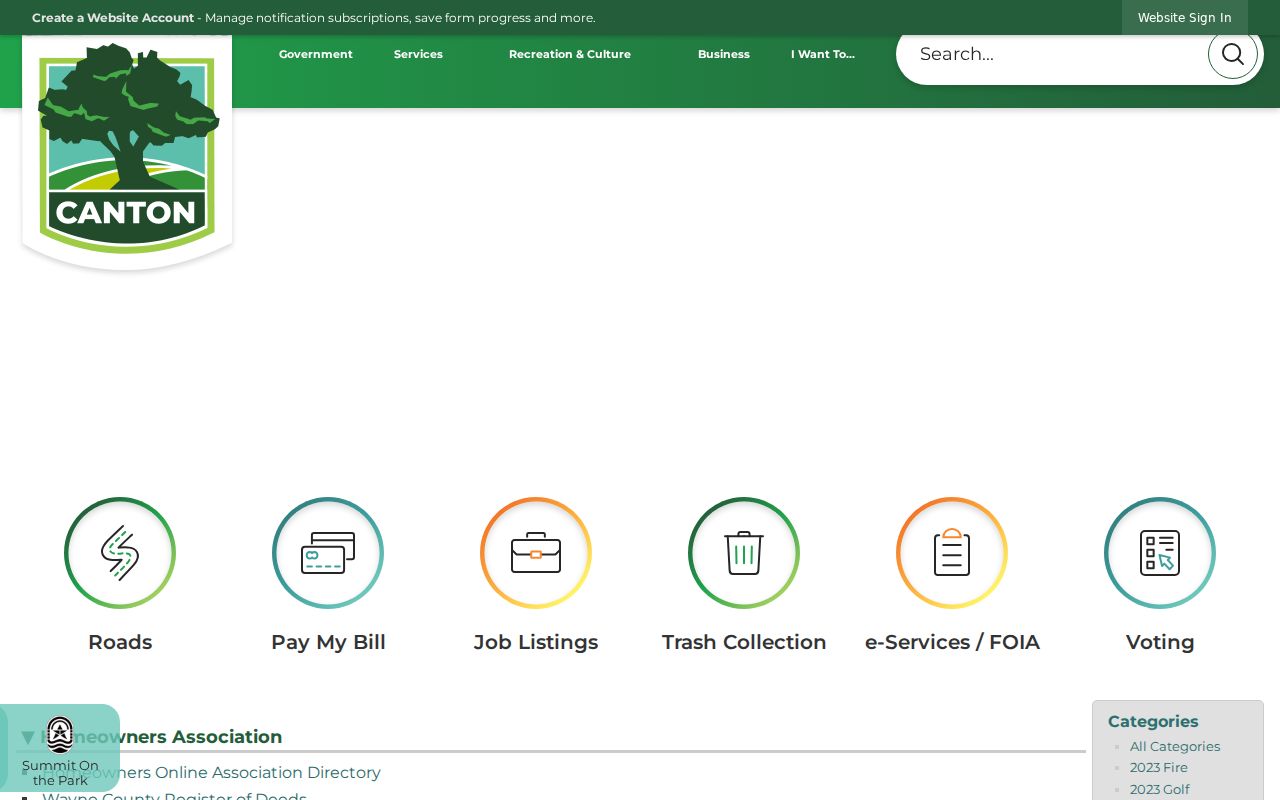Open the Summit On the Park widget
The image size is (1280, 800).
coord(60,750)
